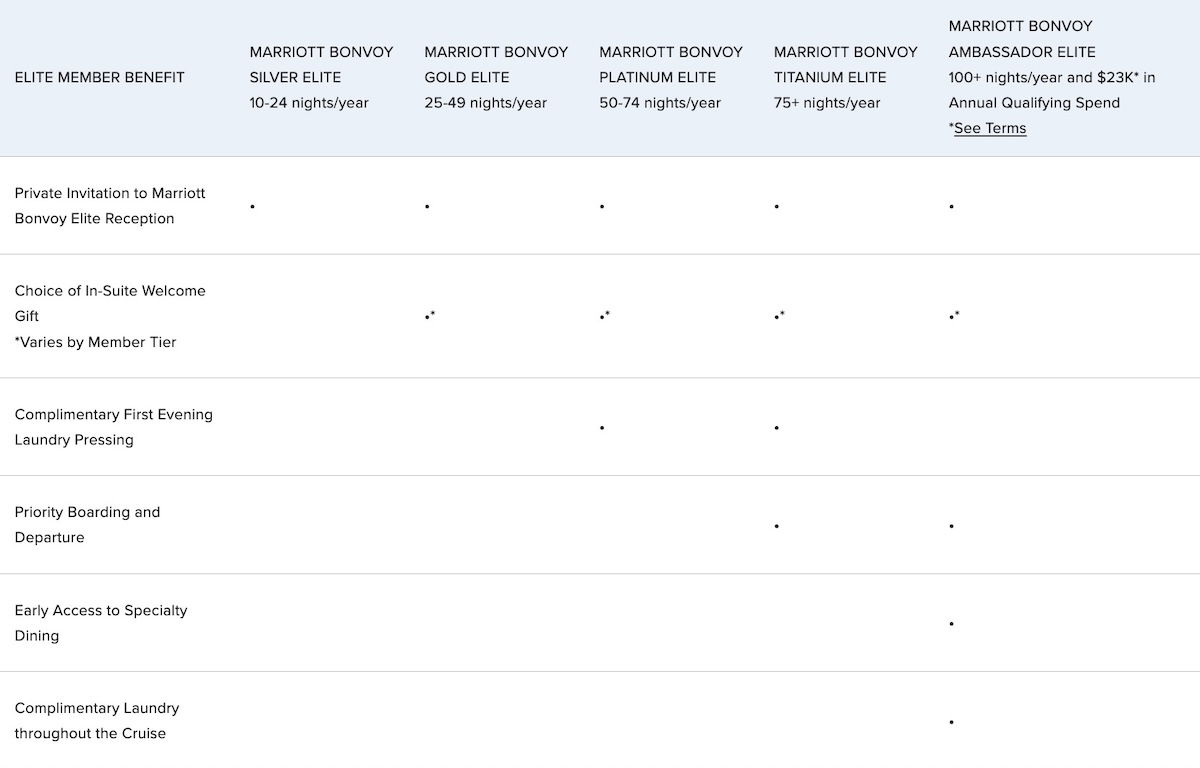Click the Choice of In-Suite Welcome Gift label

(110, 303)
